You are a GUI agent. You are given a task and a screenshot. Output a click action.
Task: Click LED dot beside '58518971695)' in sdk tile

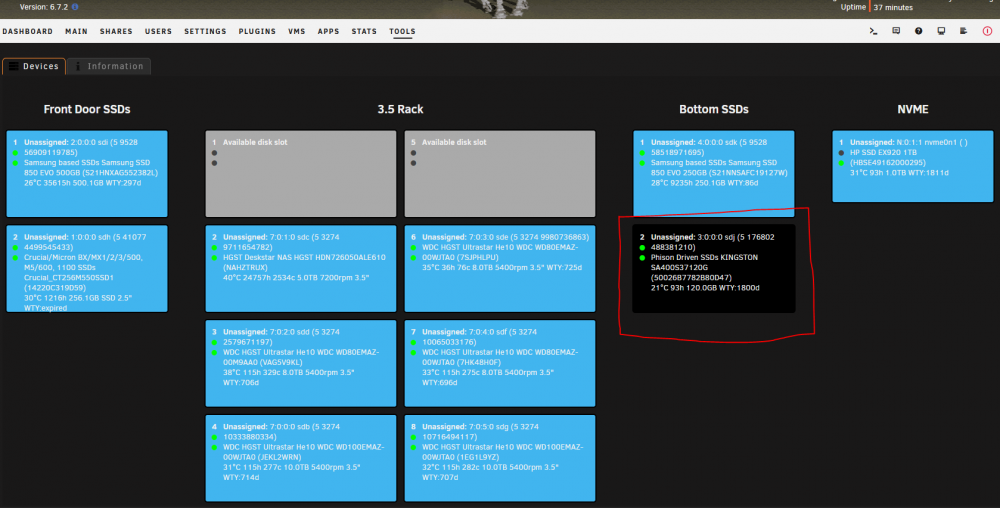point(642,153)
